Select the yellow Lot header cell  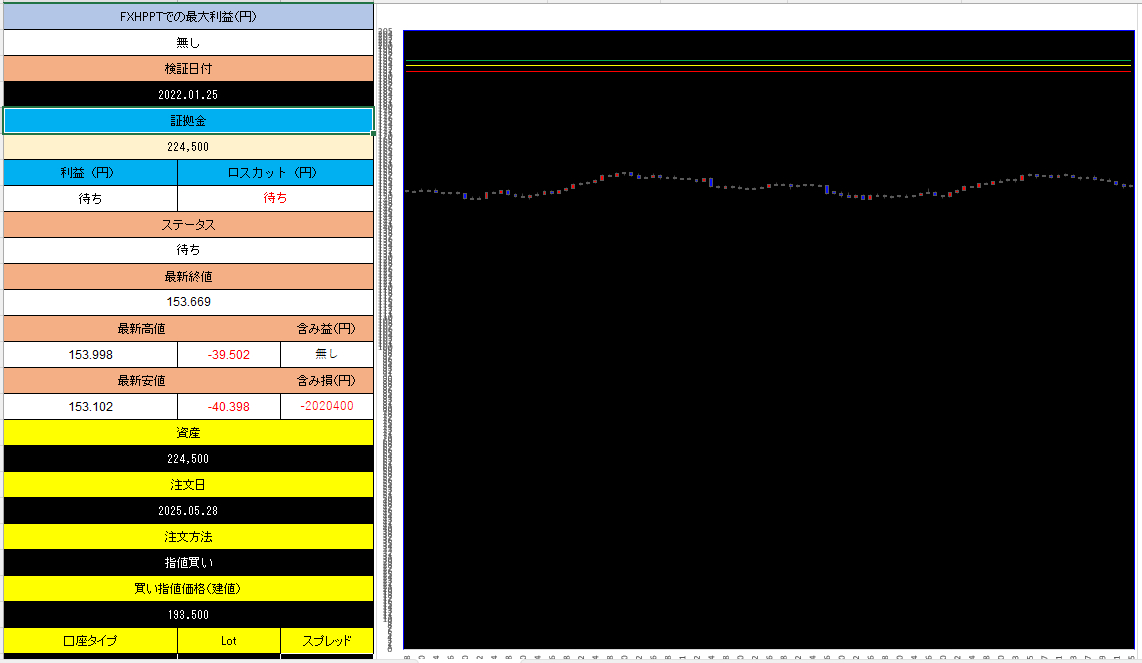[229, 640]
